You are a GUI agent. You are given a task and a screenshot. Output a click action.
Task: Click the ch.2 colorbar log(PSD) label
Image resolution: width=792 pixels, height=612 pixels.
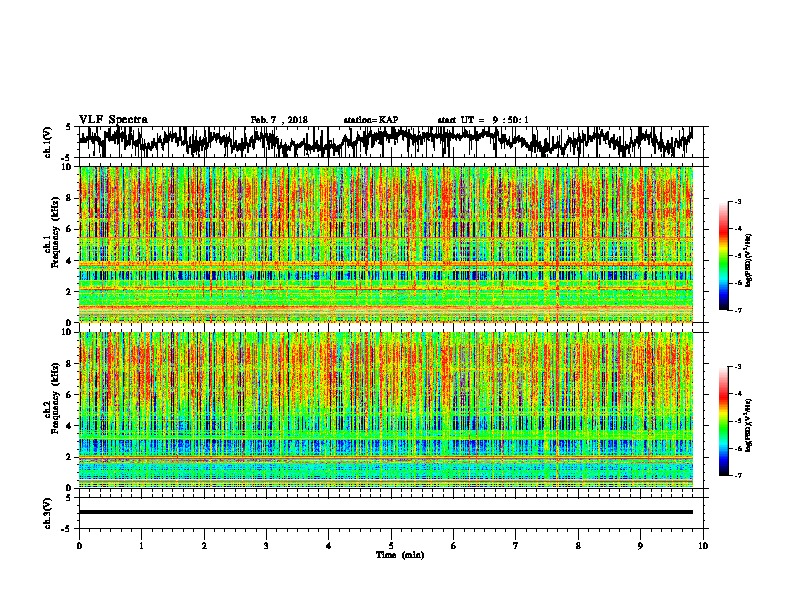pos(749,425)
